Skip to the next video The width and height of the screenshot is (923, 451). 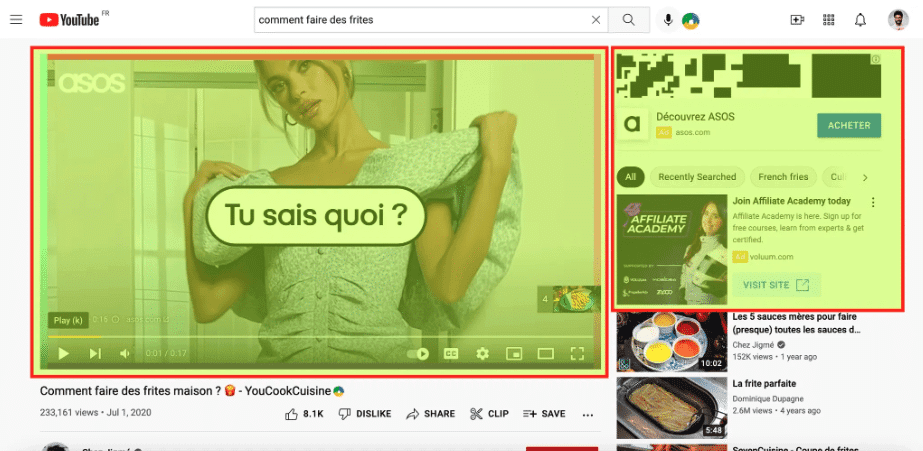tap(95, 353)
